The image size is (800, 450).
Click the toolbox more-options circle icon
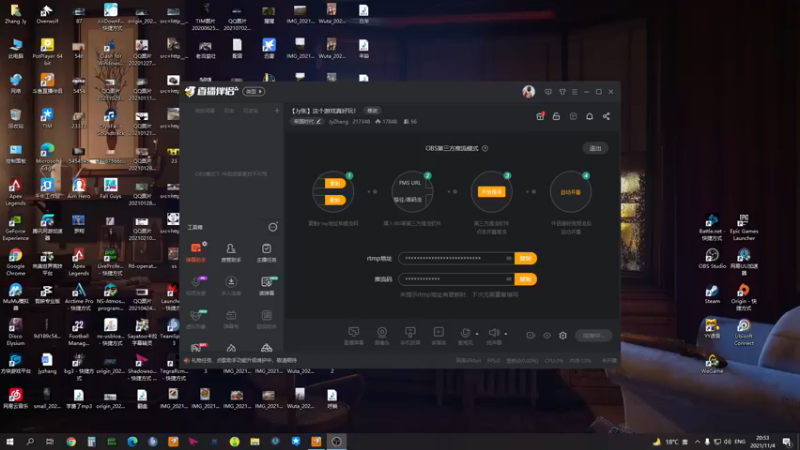(273, 227)
